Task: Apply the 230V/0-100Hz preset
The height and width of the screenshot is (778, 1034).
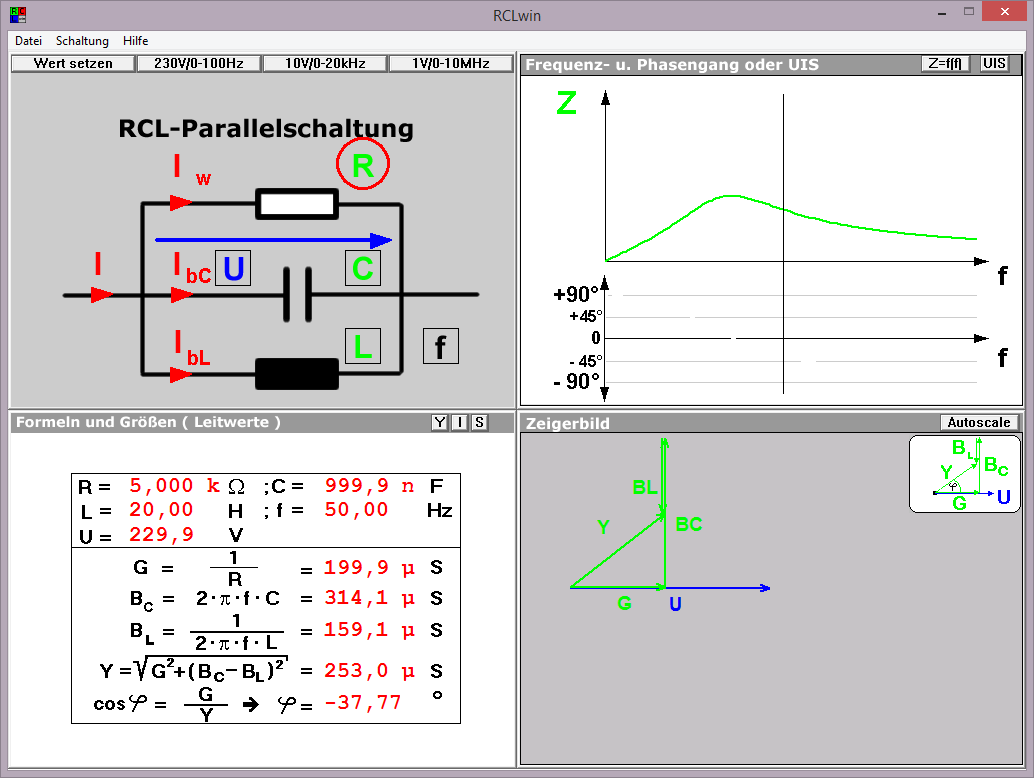Action: click(198, 63)
